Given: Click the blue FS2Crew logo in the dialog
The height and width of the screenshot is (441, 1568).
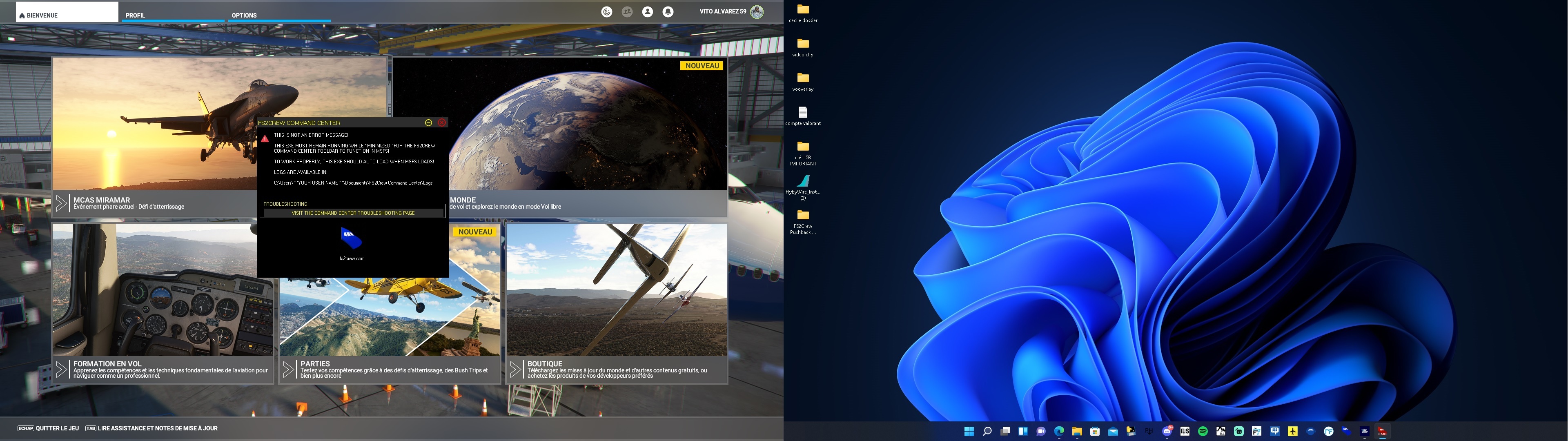Looking at the screenshot, I should (351, 238).
